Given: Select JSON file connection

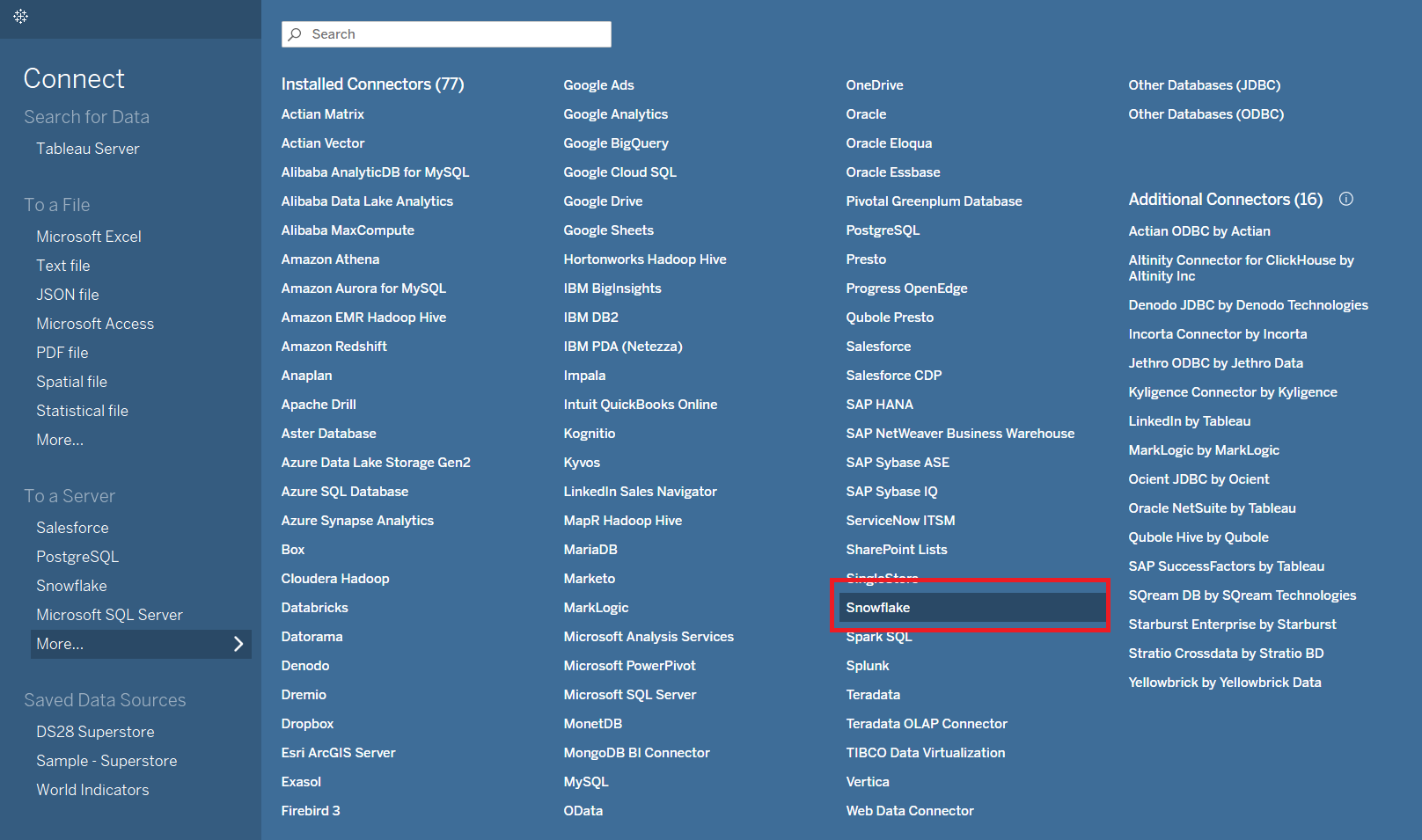Looking at the screenshot, I should tap(68, 295).
